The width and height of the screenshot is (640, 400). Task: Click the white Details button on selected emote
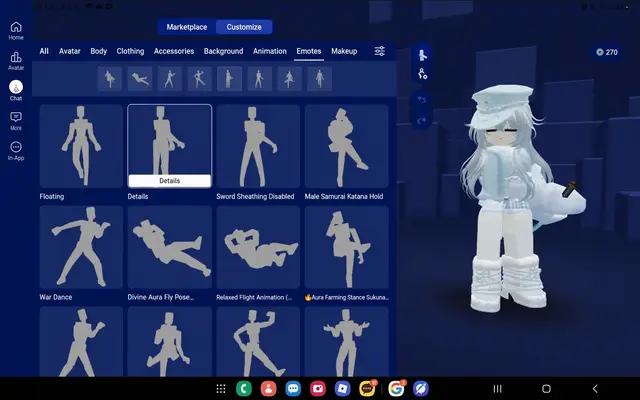169,181
